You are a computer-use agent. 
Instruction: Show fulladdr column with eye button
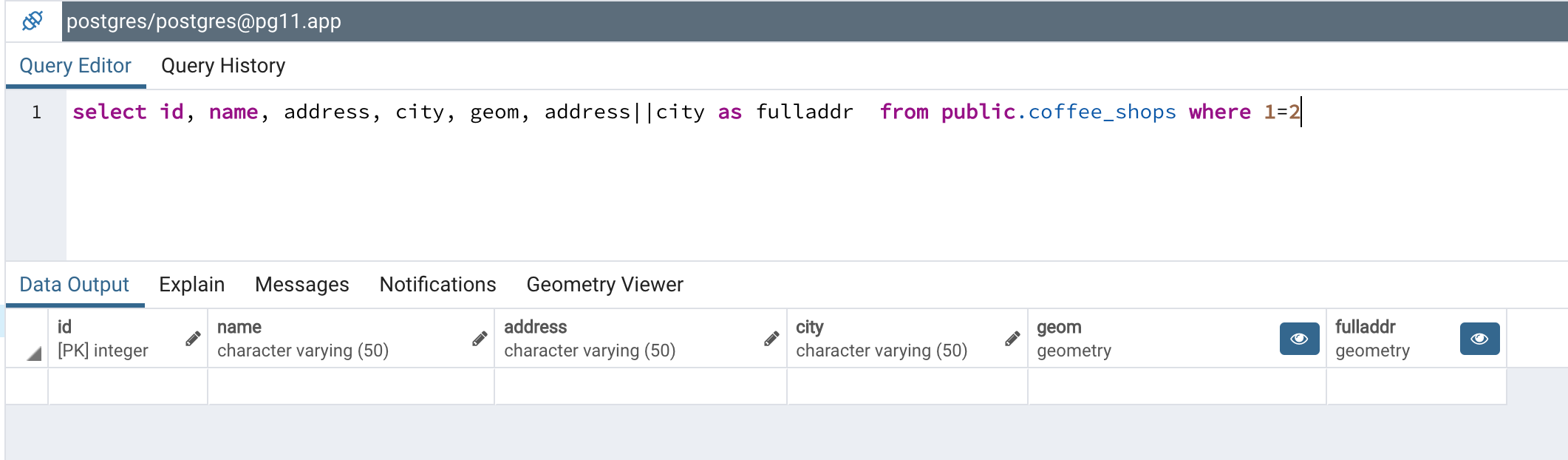[1479, 339]
